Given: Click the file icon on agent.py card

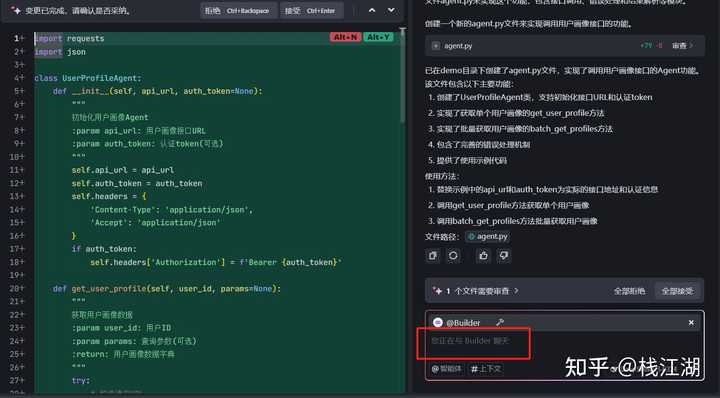Looking at the screenshot, I should [435, 45].
